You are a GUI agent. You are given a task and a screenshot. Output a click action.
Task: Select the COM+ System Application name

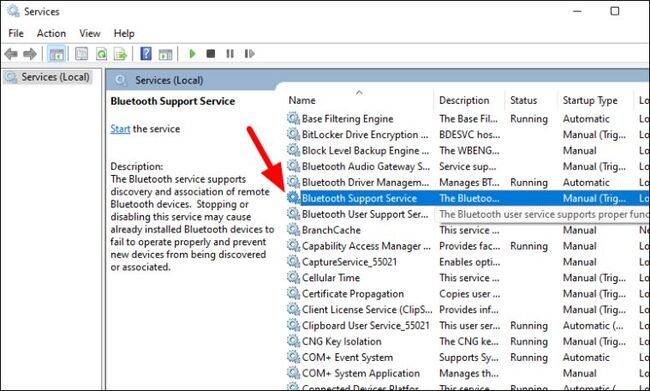[x=361, y=373]
